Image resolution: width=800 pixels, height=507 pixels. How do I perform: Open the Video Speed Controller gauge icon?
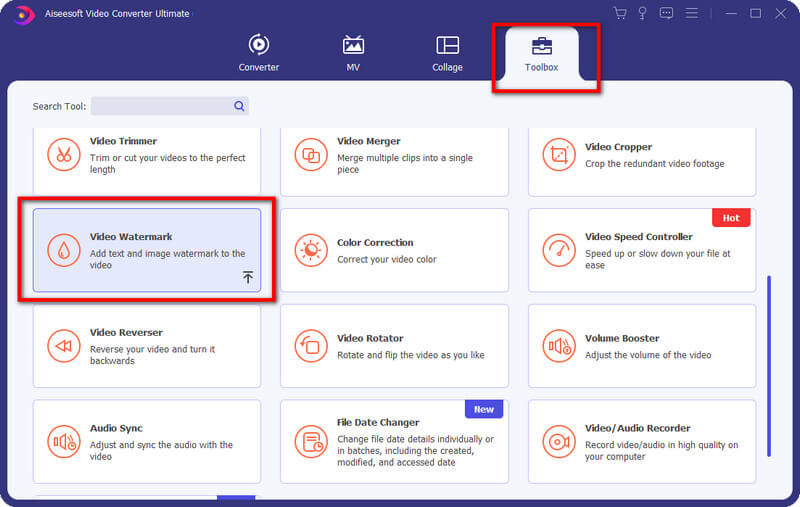tap(559, 250)
